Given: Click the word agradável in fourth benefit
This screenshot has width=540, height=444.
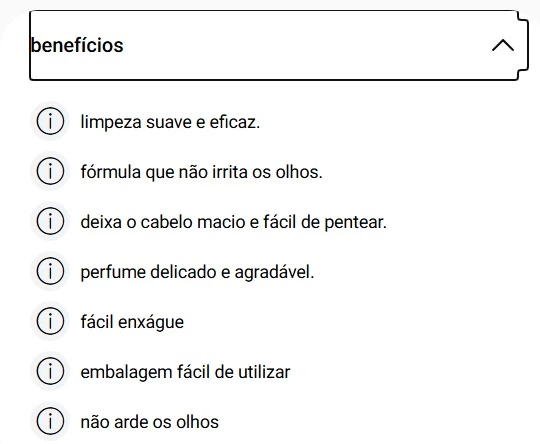Looking at the screenshot, I should tap(274, 272).
